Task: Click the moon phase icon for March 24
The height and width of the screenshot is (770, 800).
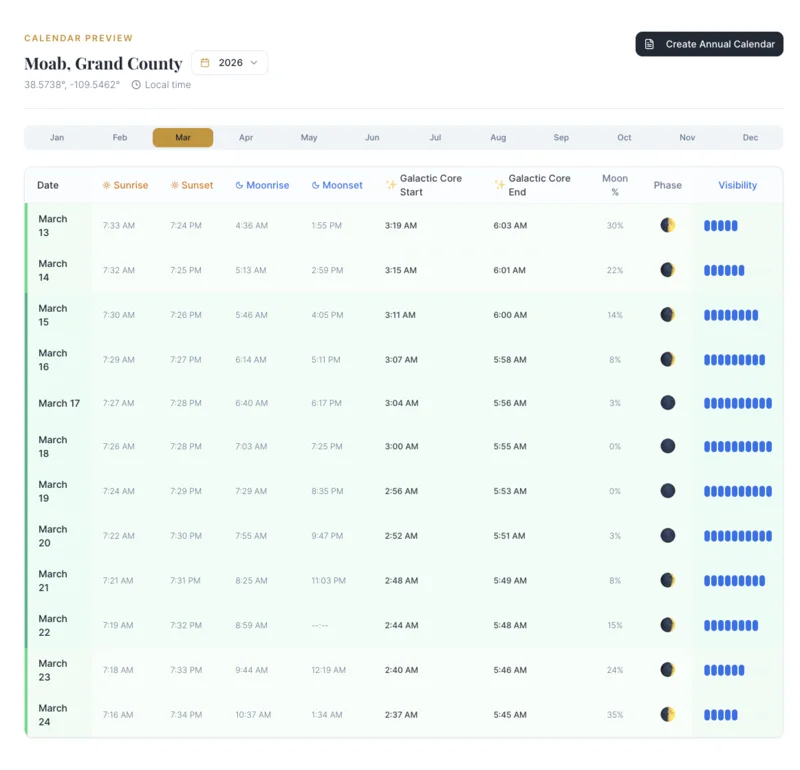Action: click(667, 714)
